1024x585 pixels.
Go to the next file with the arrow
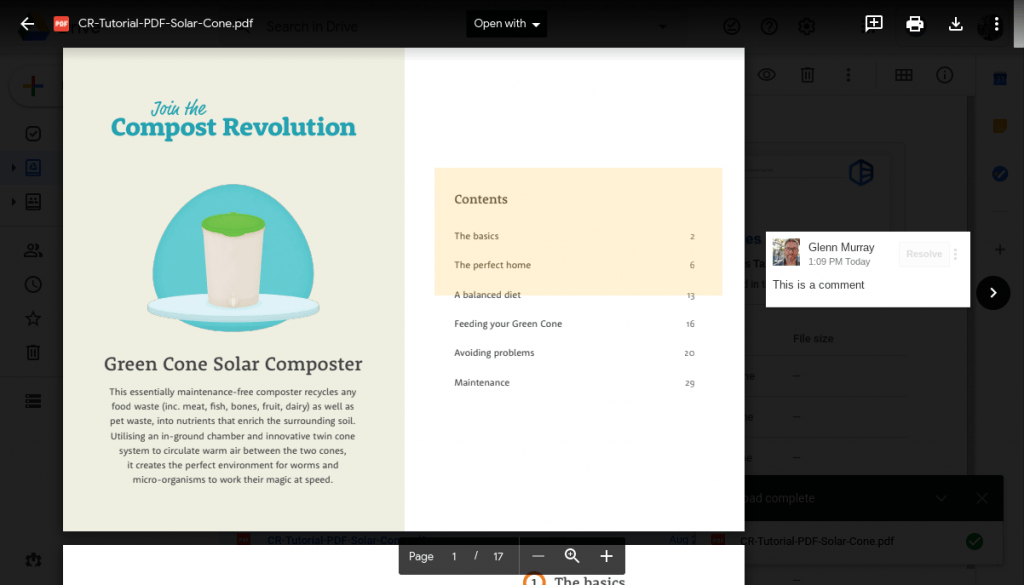pos(993,292)
